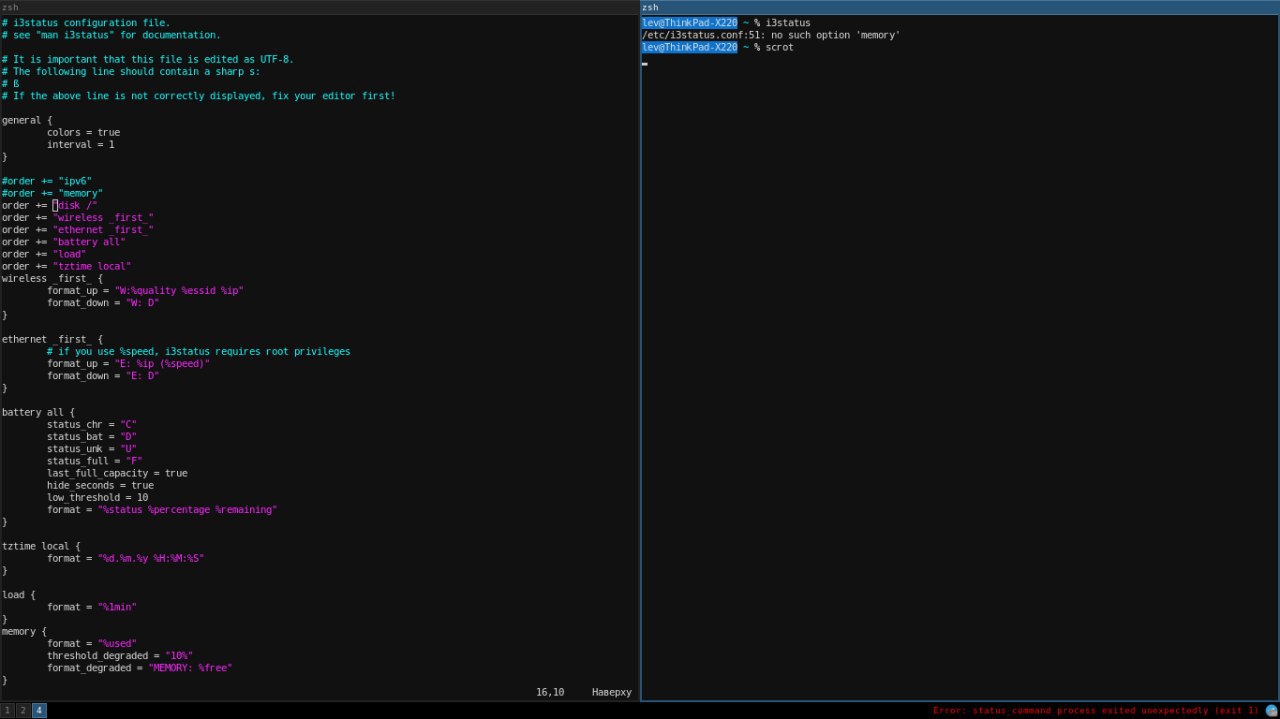Click the 'fix your editor first!' comment line
The width and height of the screenshot is (1280, 719).
pyautogui.click(x=198, y=96)
